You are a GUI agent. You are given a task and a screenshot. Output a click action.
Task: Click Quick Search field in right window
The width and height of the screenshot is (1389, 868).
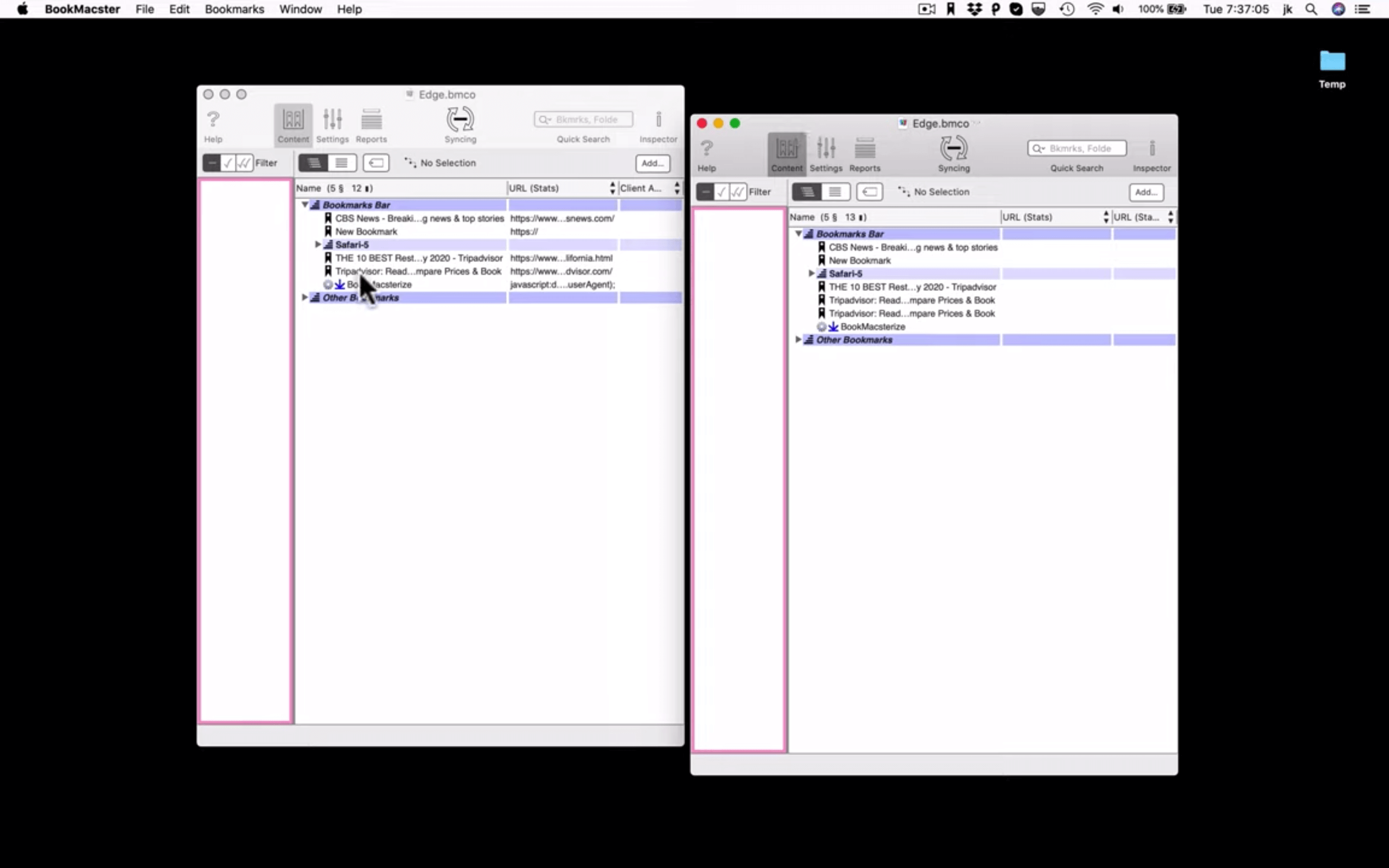1077,149
